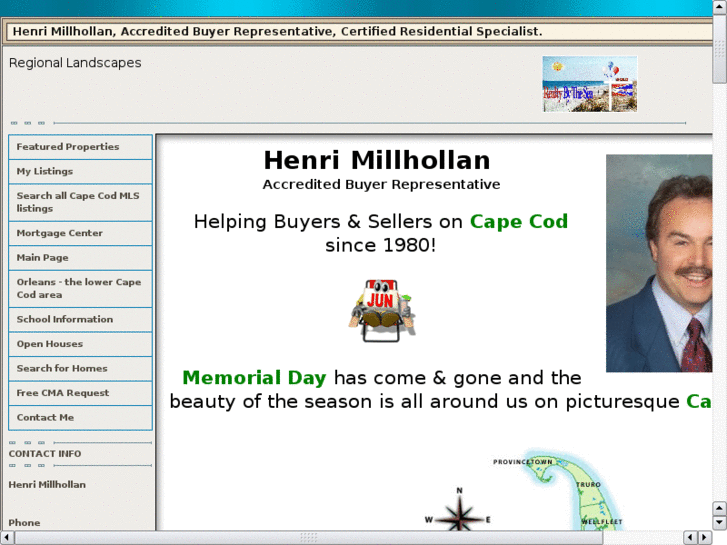The image size is (727, 545).
Task: Return to Main Page
Action: (x=80, y=258)
